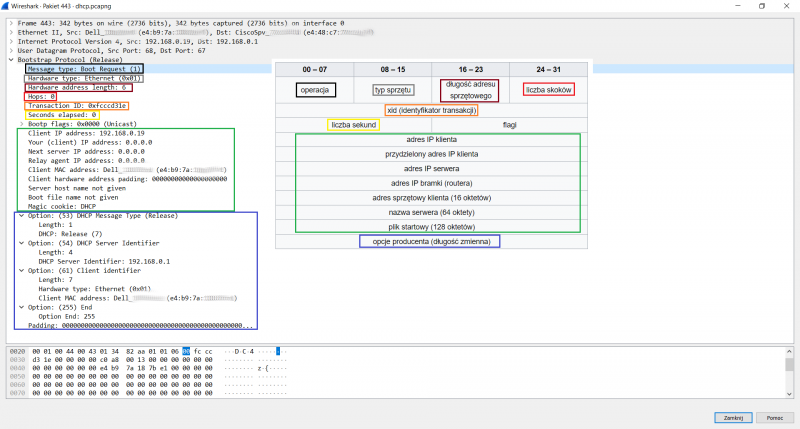This screenshot has width=800, height=429.
Task: Expand the Ethernet II protocol row
Action: (x=11, y=31)
